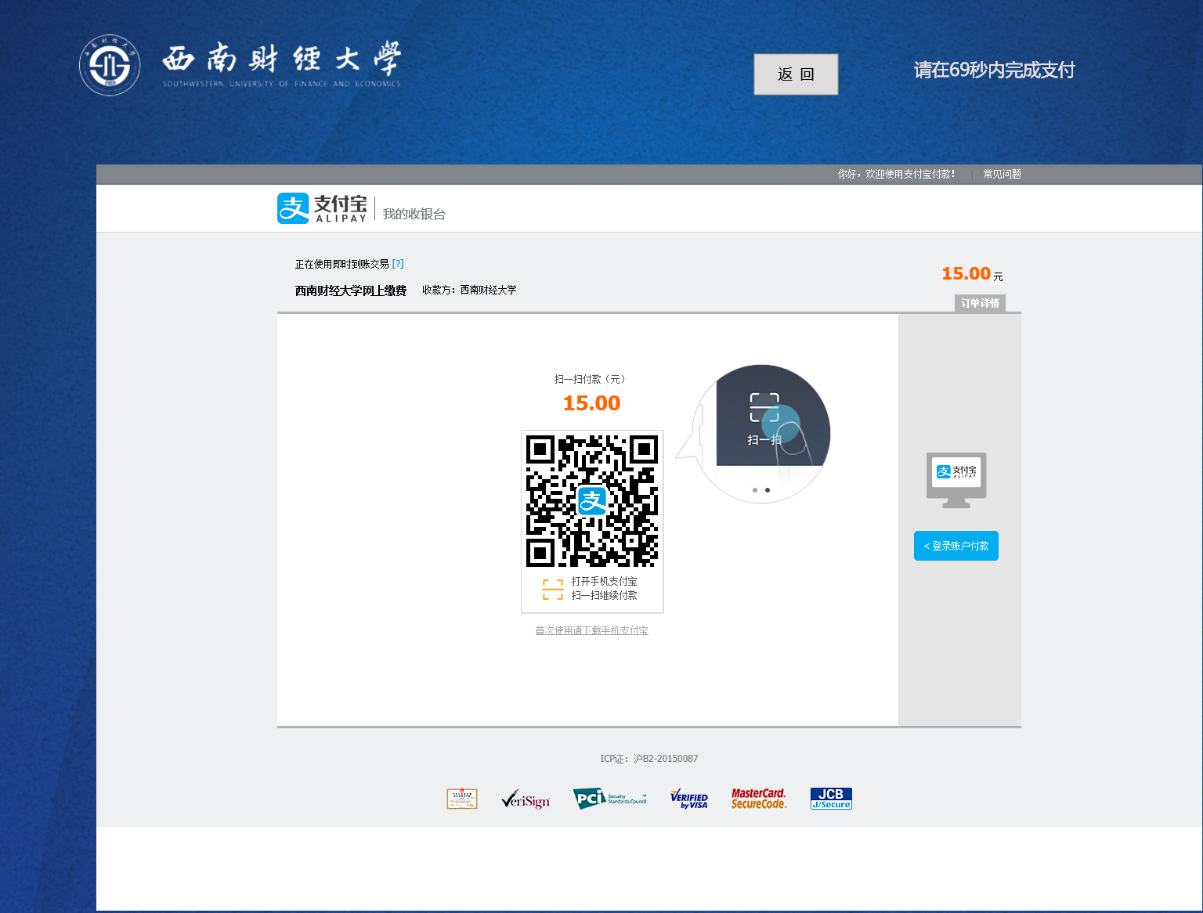Click the MasterCard SecureCode badge

pos(759,798)
